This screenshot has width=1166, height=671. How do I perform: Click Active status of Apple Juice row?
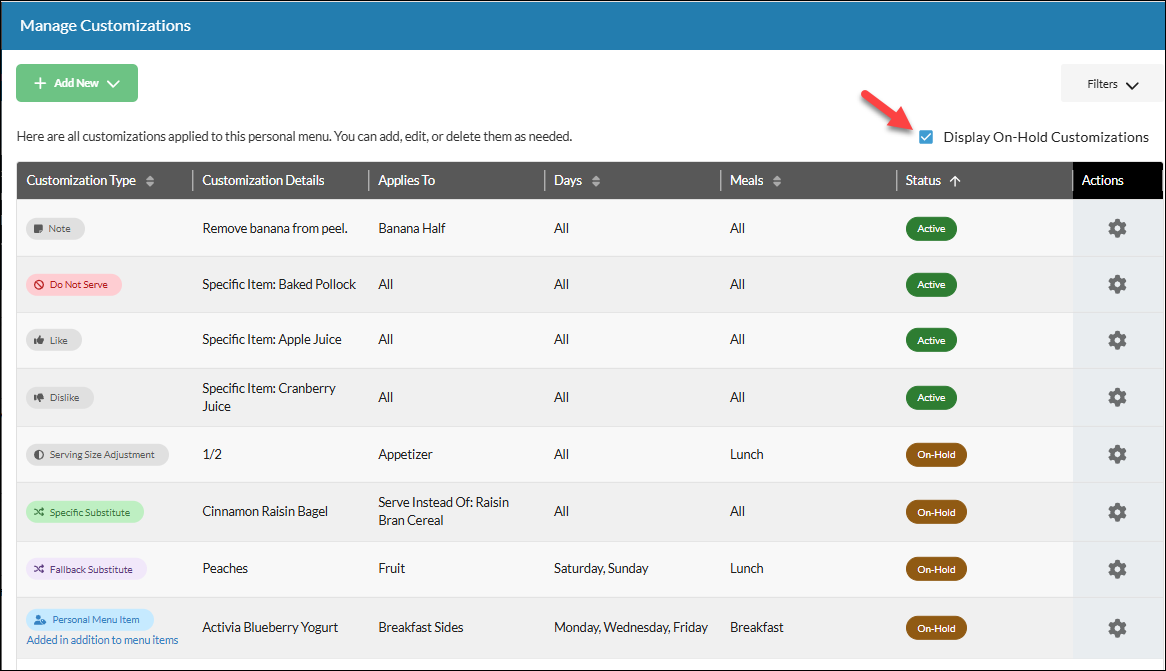coord(931,340)
